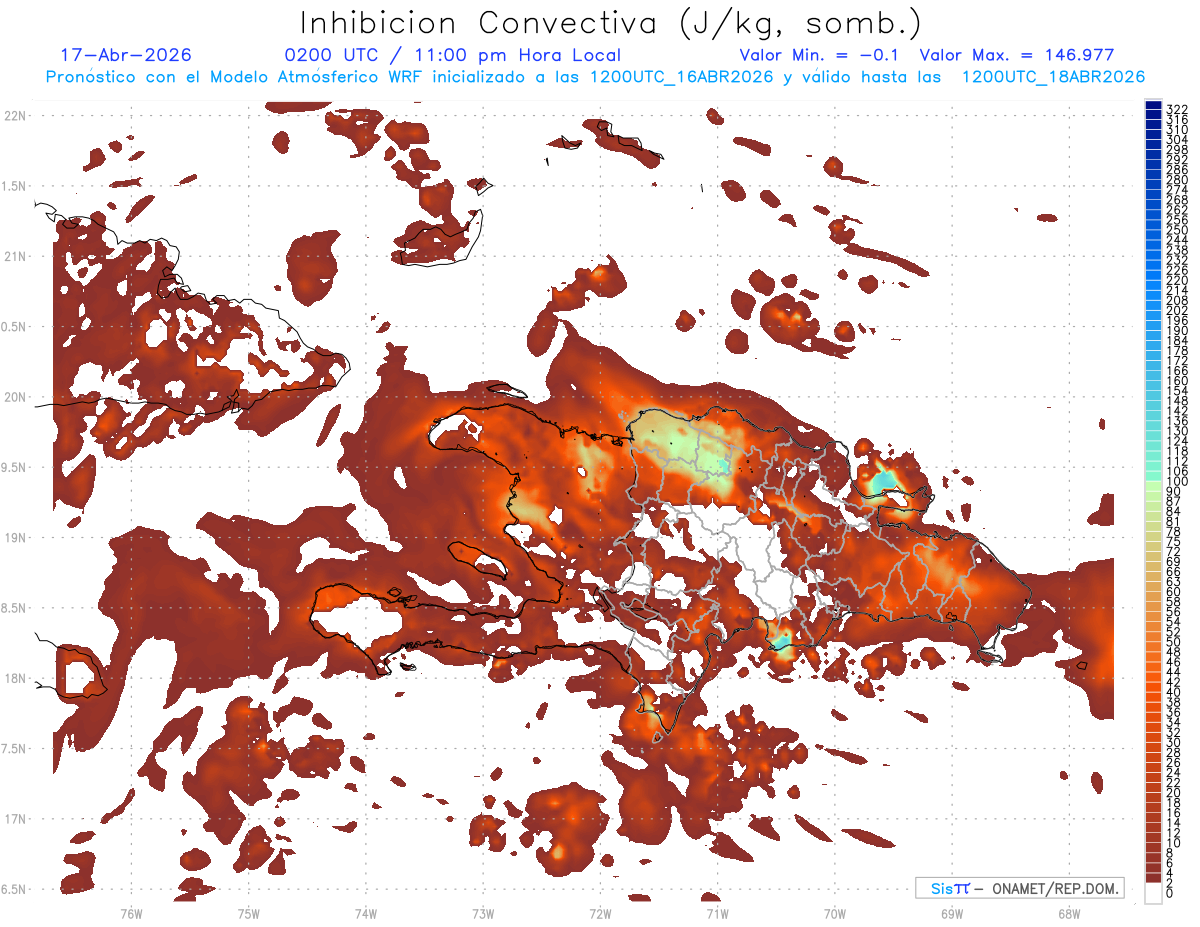
Task: Click the 73W longitude axis label
Action: point(483,914)
